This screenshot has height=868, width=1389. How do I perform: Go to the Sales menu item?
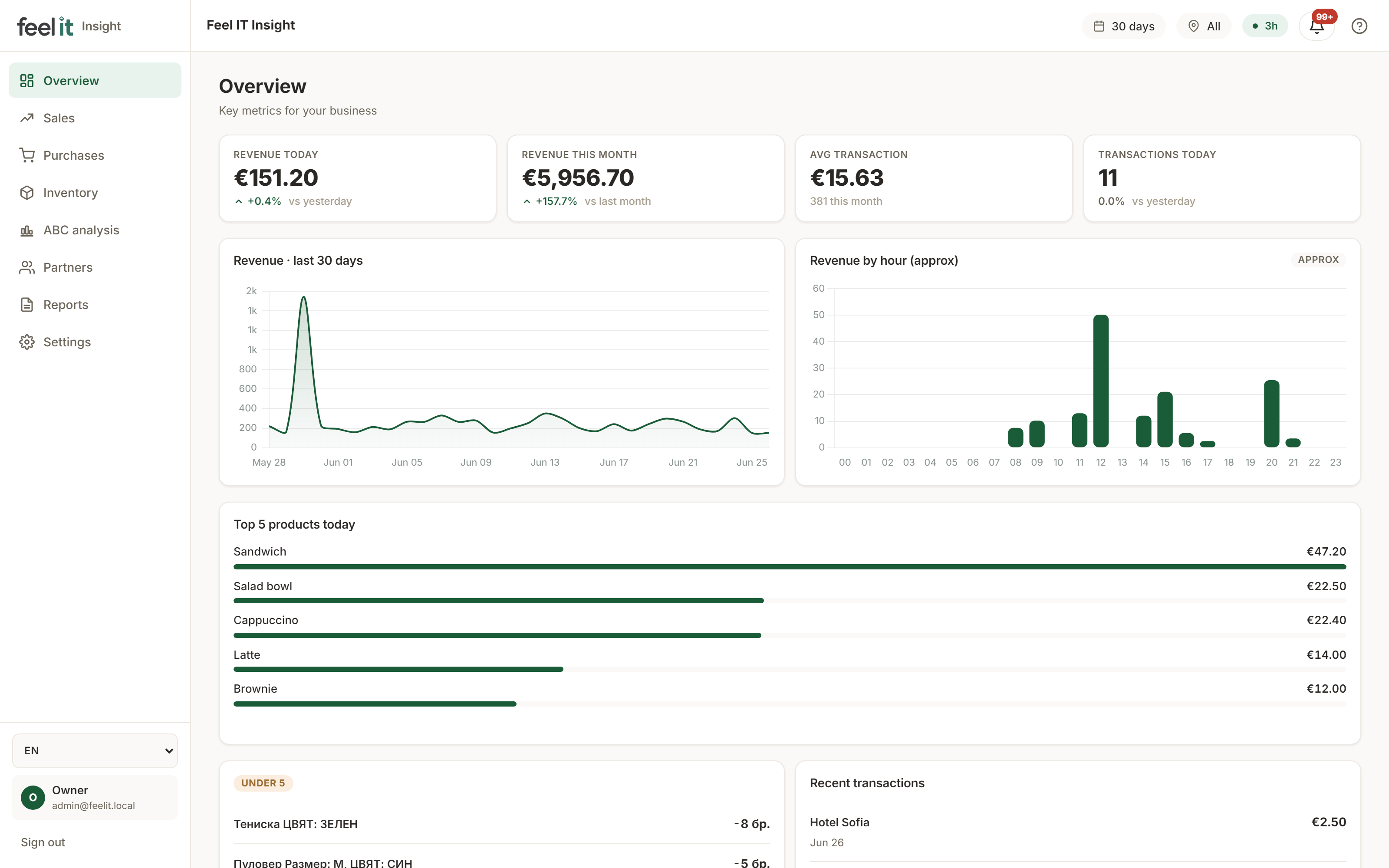tap(95, 118)
